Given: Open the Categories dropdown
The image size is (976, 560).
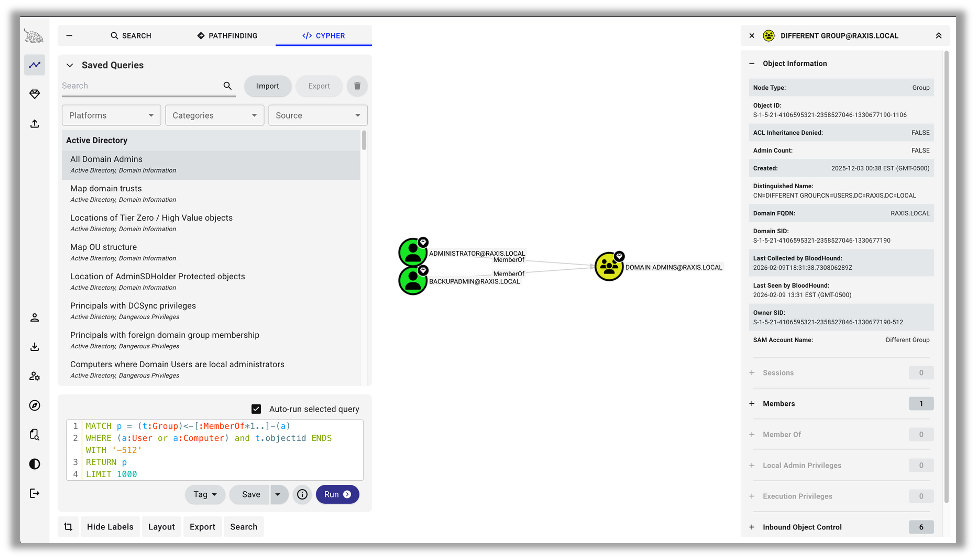Looking at the screenshot, I should (x=215, y=115).
